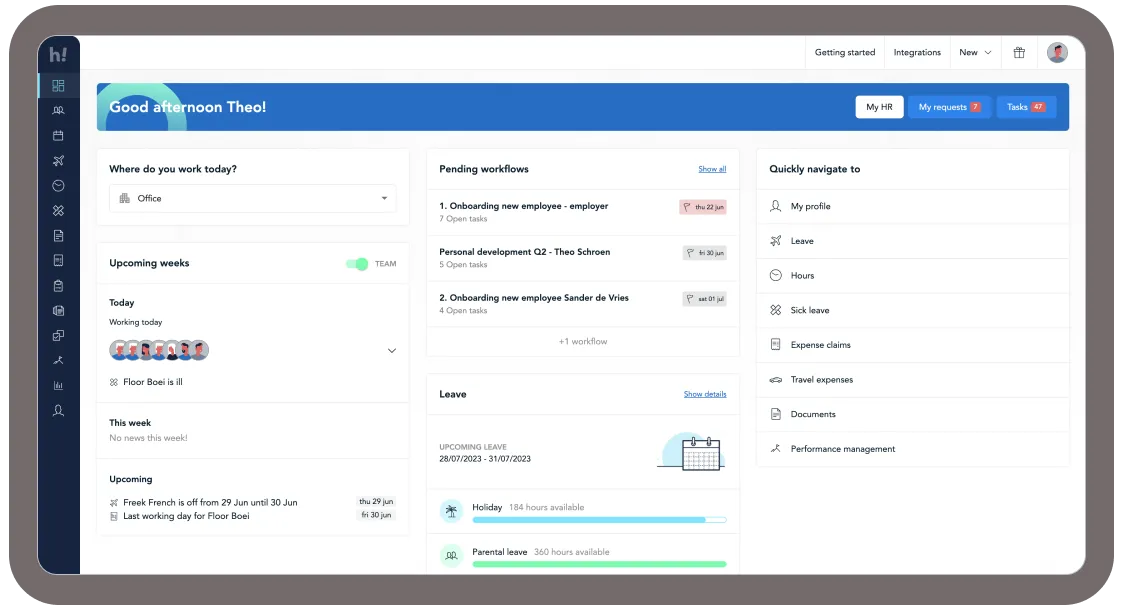Navigate to My profile

[x=912, y=207]
